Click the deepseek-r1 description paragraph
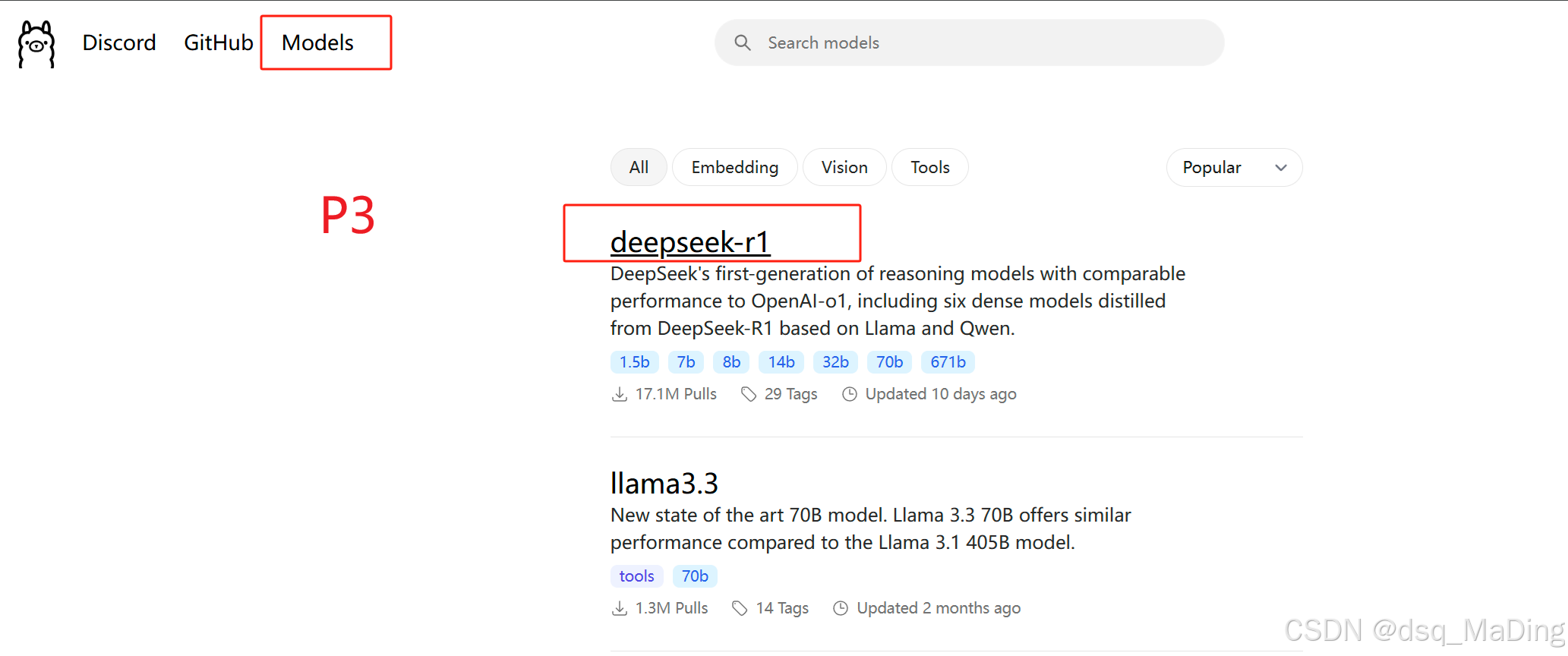 tap(898, 301)
